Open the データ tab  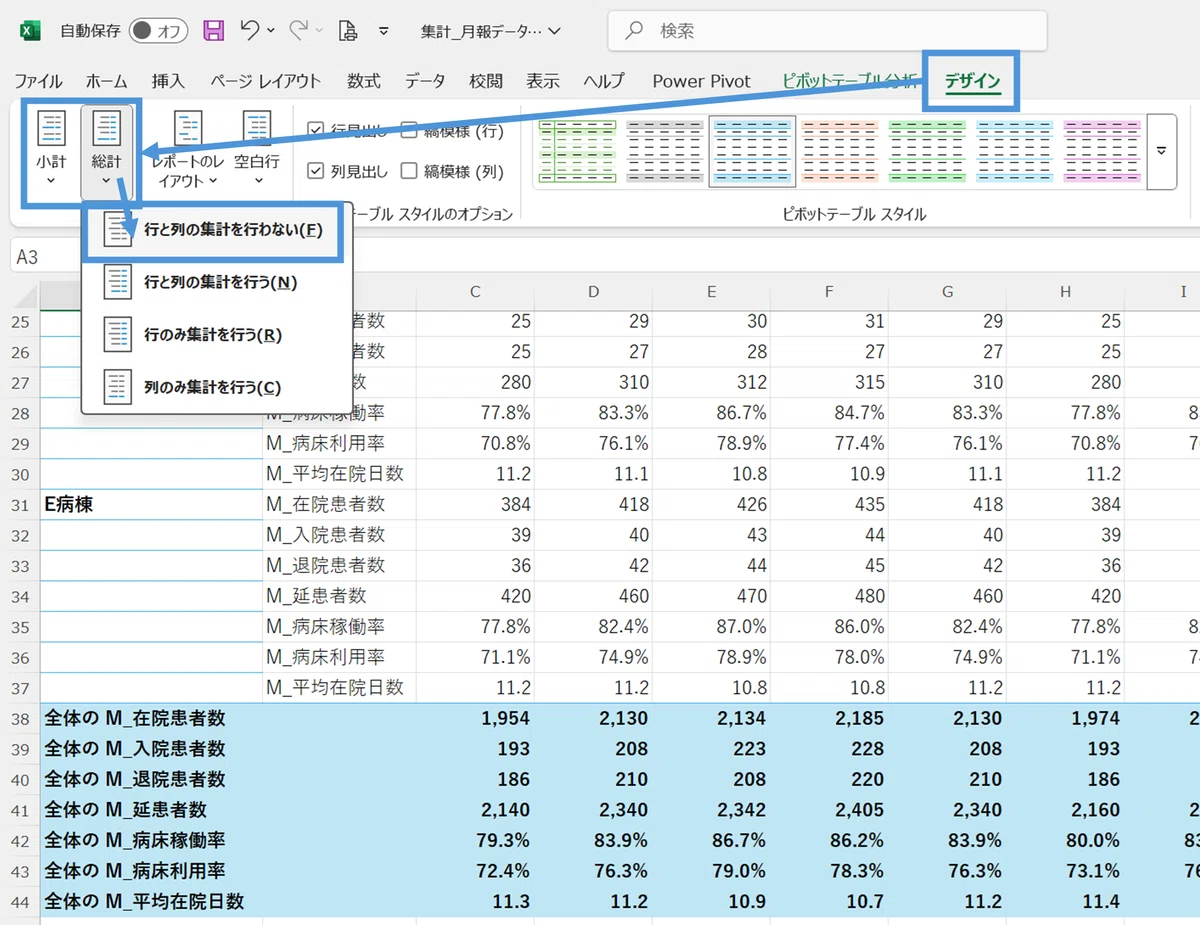425,81
